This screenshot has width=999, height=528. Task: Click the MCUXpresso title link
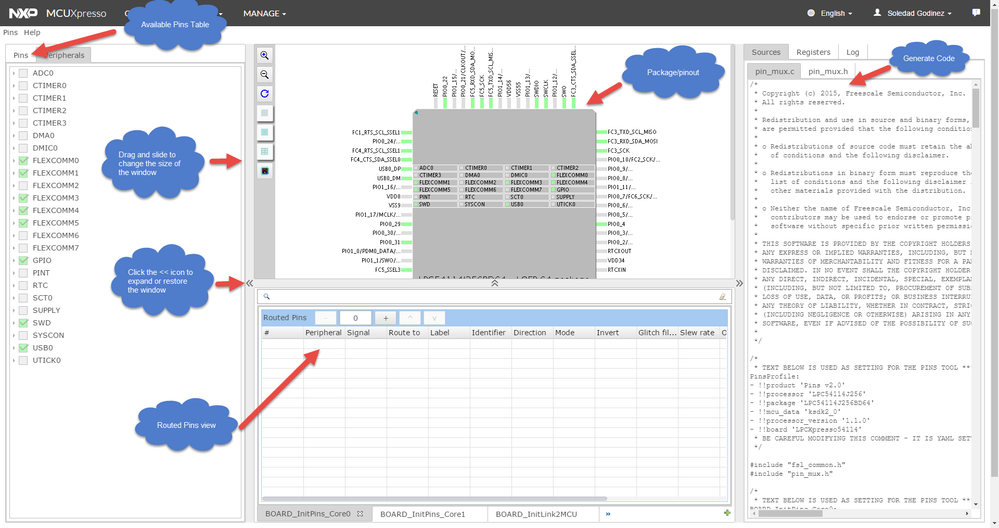(x=76, y=13)
